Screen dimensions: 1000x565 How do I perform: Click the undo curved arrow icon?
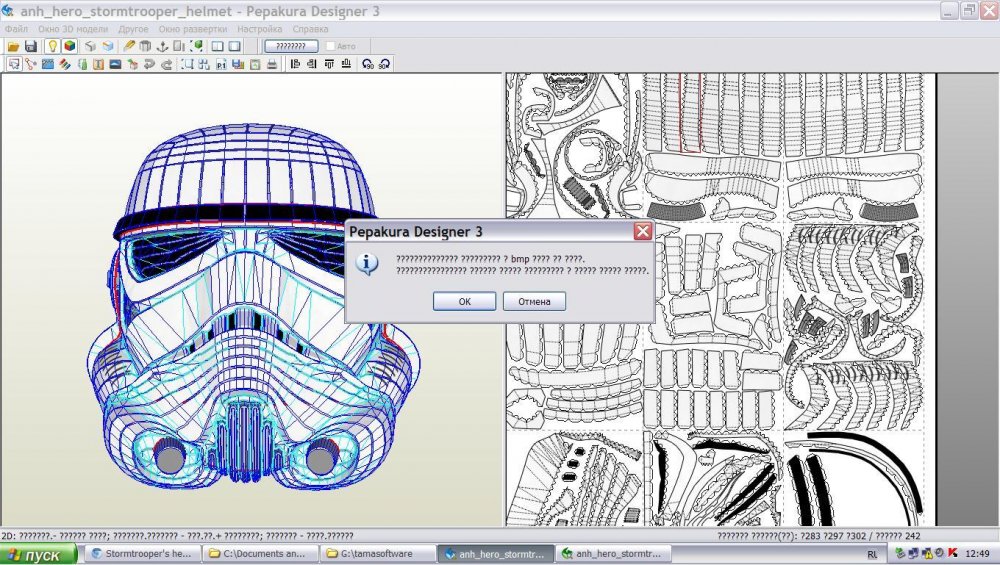coord(149,64)
